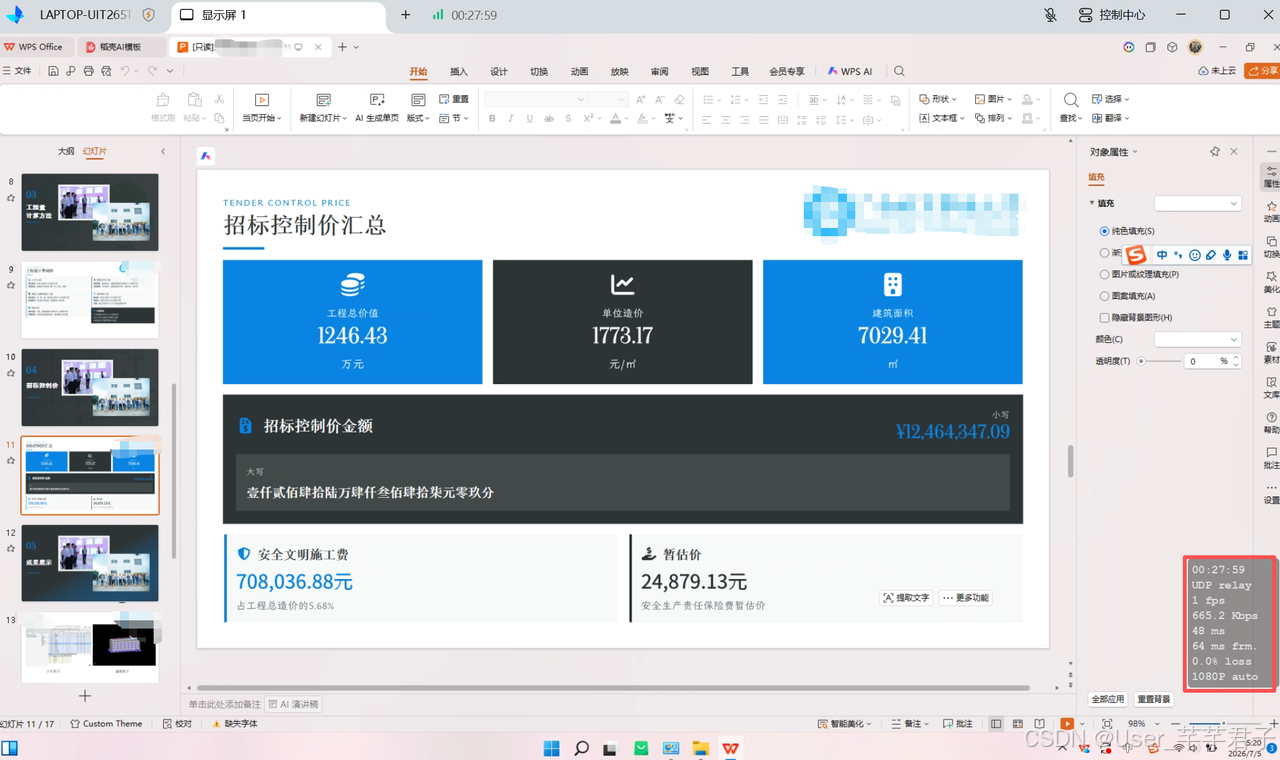Click the 重置背景 button
This screenshot has width=1280, height=760.
pos(1154,699)
